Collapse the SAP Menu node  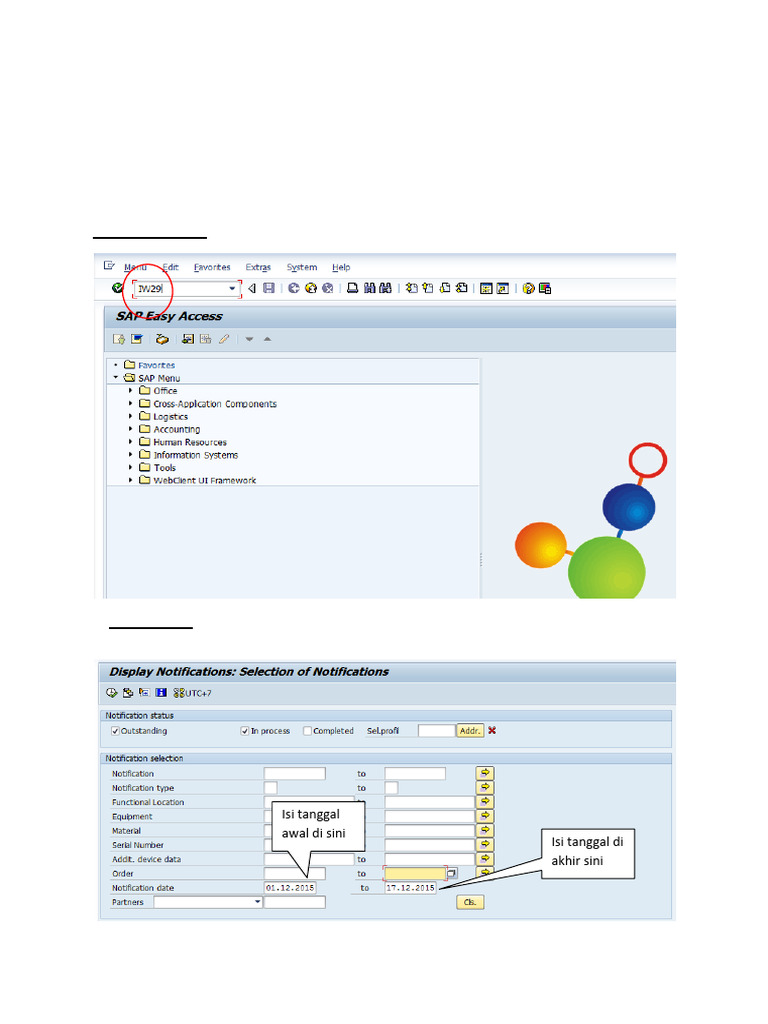(x=116, y=377)
